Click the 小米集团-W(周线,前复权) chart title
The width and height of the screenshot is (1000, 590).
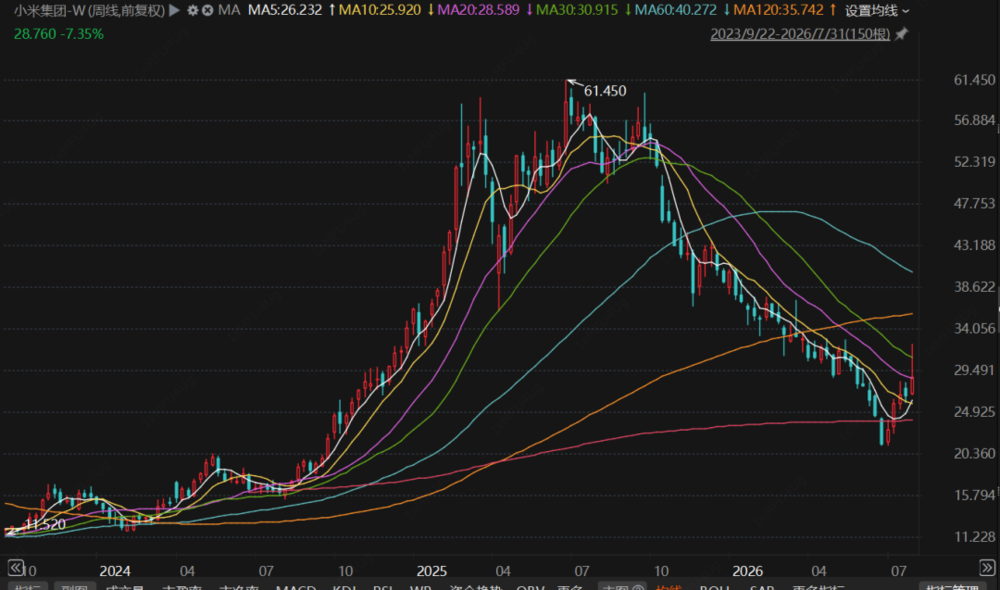[89, 10]
